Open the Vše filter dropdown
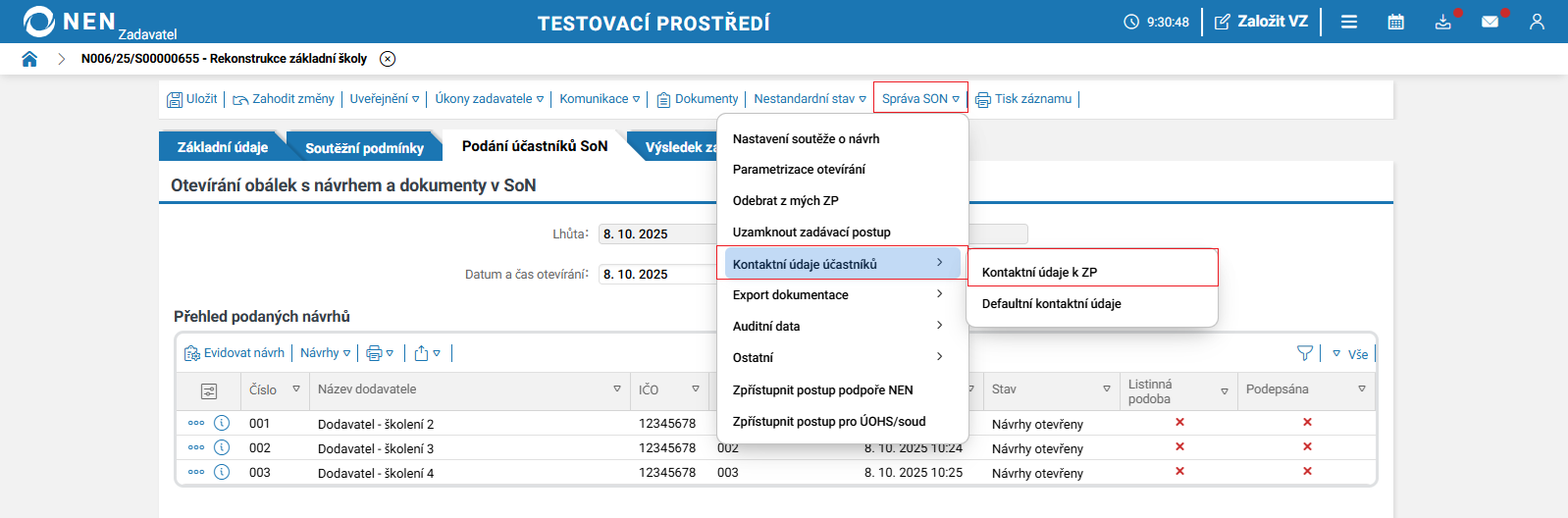Image resolution: width=1568 pixels, height=518 pixels. [1350, 354]
